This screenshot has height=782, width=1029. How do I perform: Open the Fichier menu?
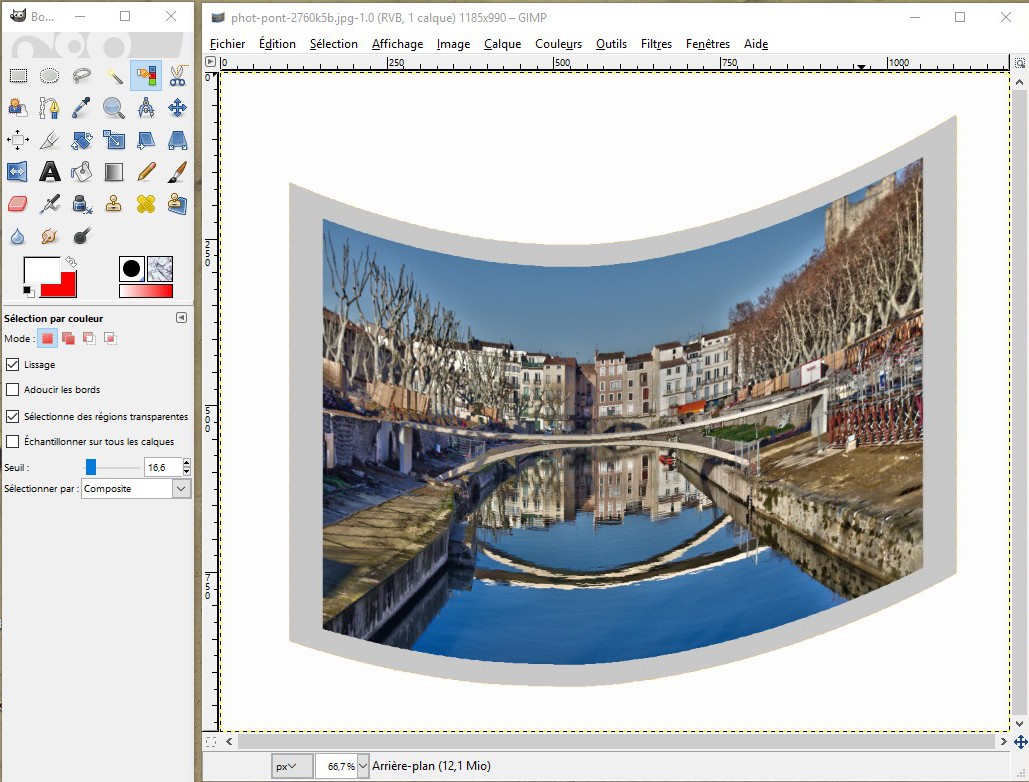pos(227,44)
